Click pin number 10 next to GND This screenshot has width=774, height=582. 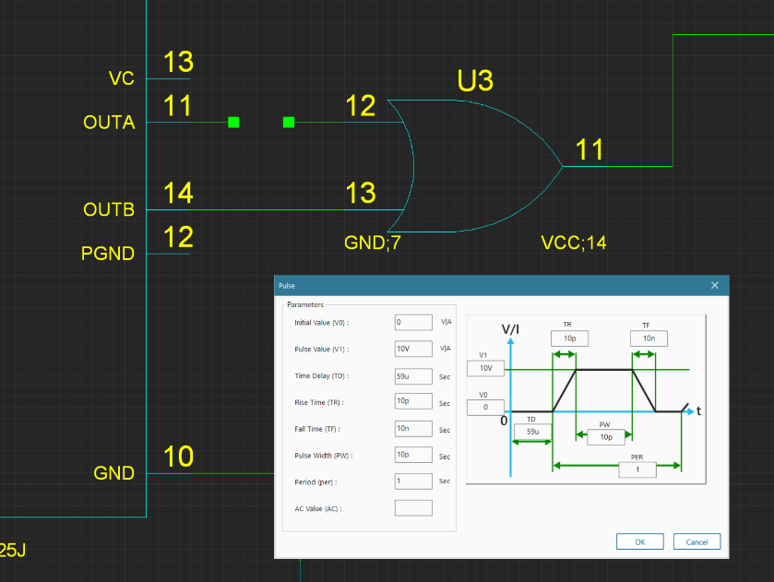pyautogui.click(x=178, y=456)
